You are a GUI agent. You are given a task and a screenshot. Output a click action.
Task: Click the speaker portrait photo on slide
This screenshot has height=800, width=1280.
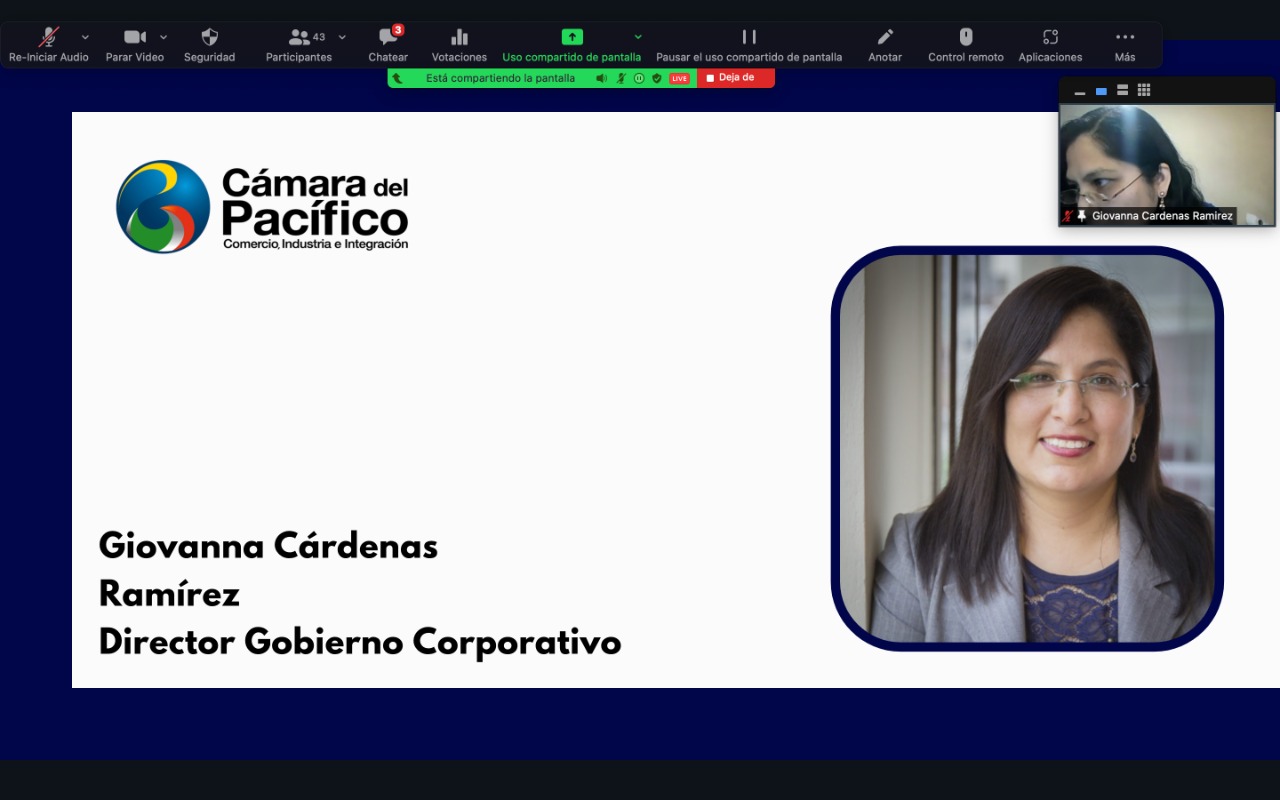click(x=1027, y=448)
